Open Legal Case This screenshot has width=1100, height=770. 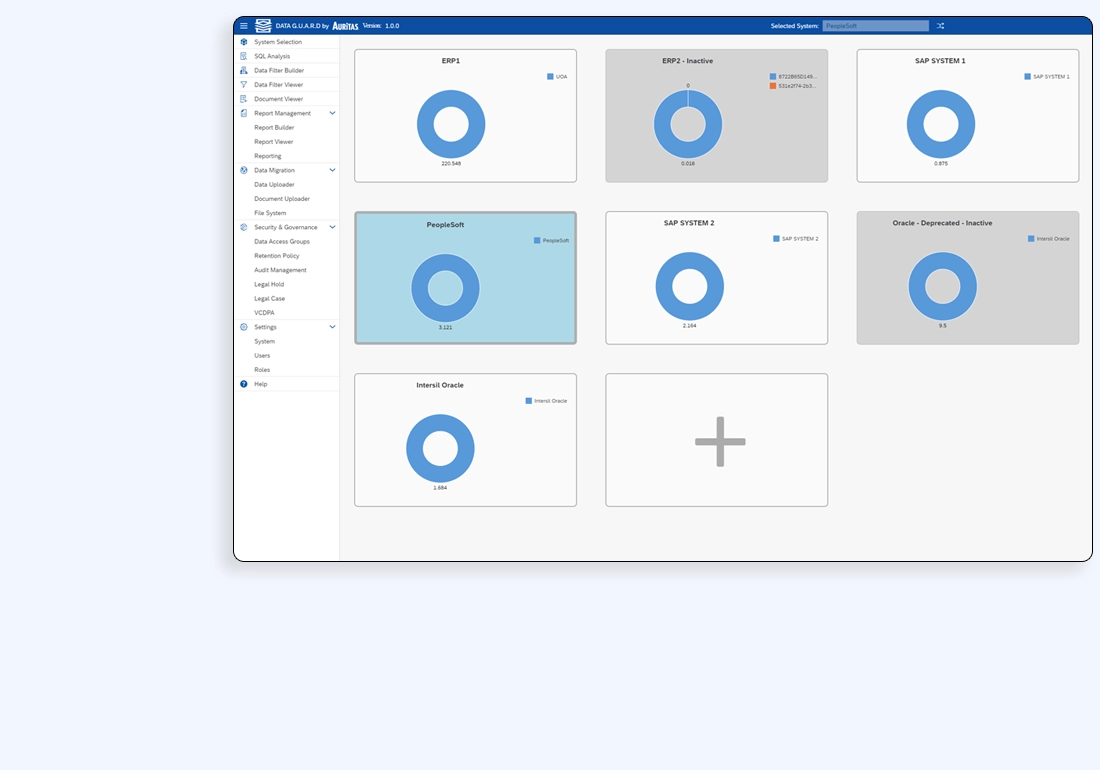click(269, 299)
